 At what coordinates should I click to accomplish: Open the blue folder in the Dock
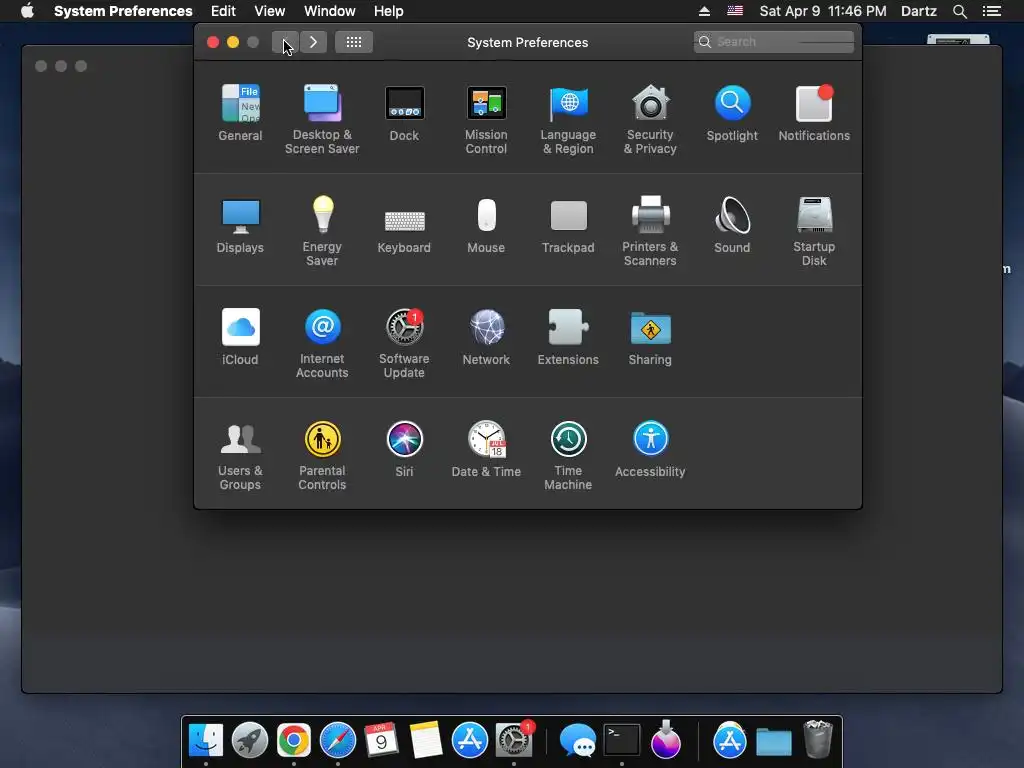pyautogui.click(x=774, y=741)
